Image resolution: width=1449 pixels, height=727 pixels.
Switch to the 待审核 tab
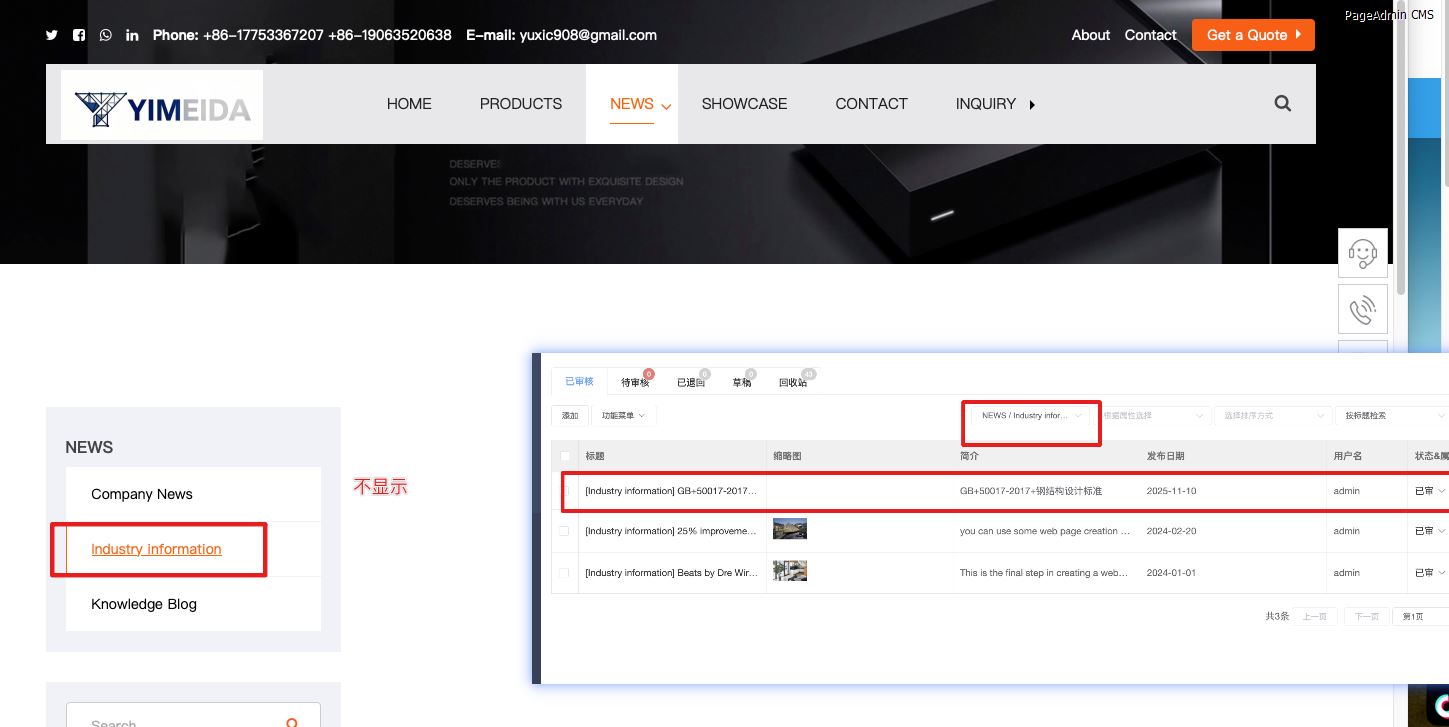point(634,382)
